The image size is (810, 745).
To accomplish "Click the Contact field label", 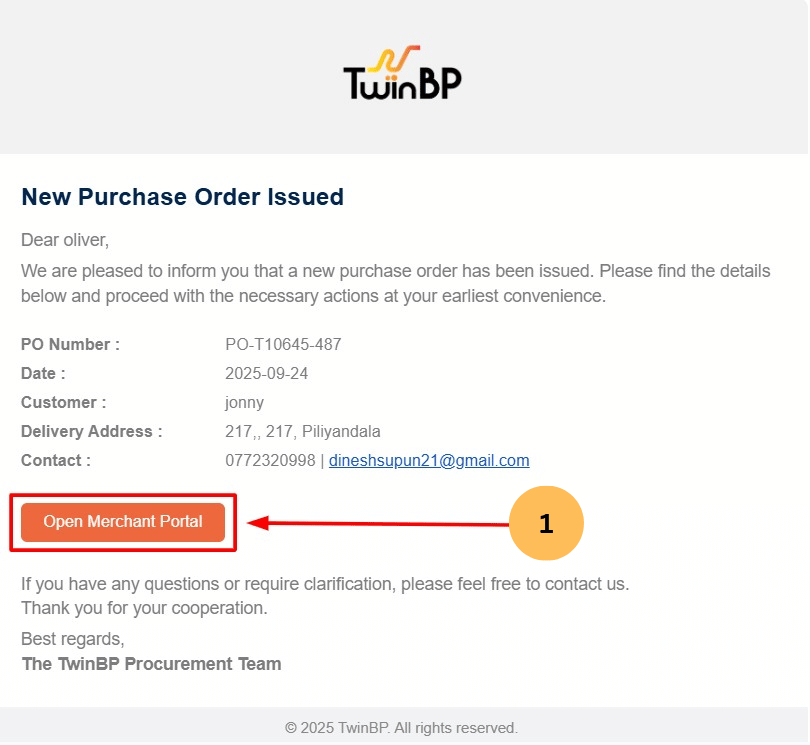I will [56, 461].
